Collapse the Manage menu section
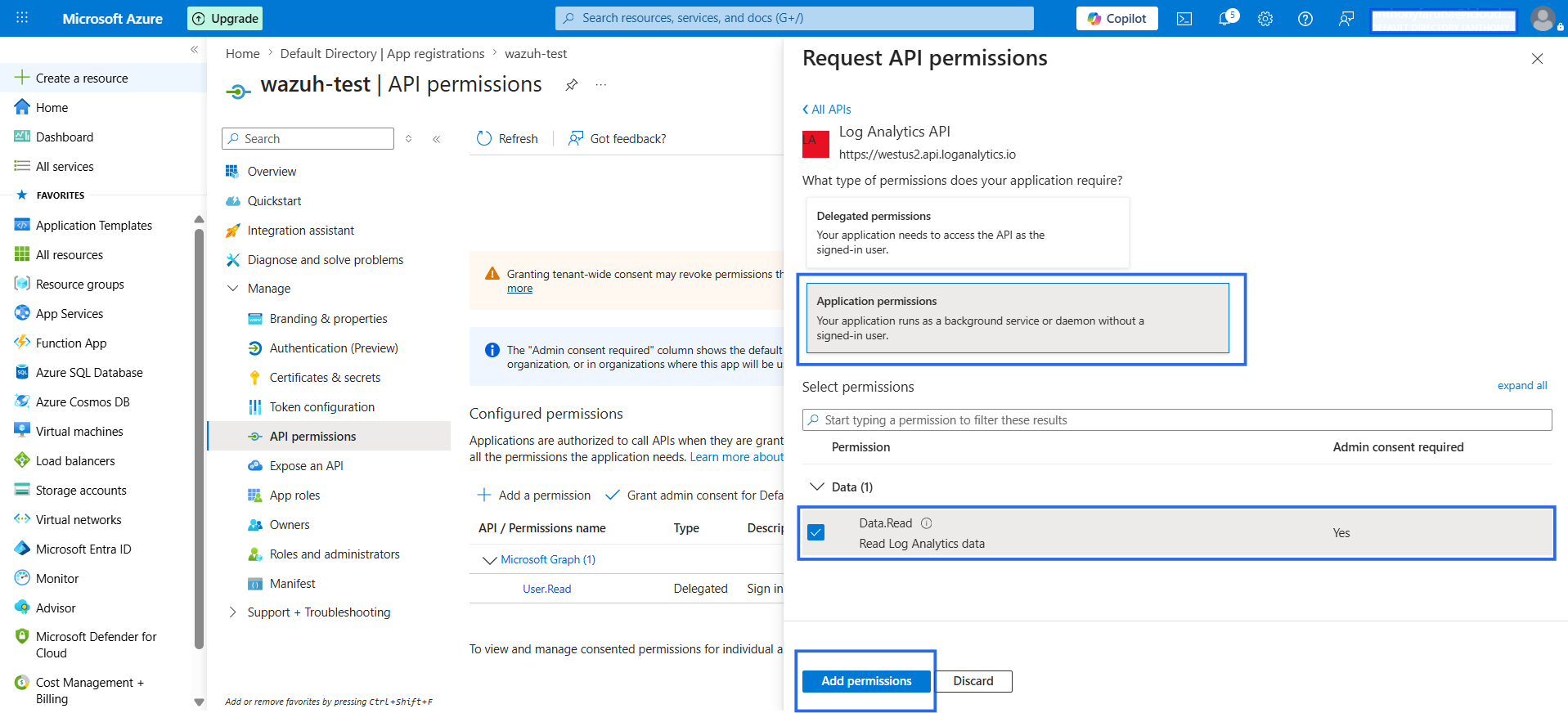The image size is (1568, 713). pos(233,289)
